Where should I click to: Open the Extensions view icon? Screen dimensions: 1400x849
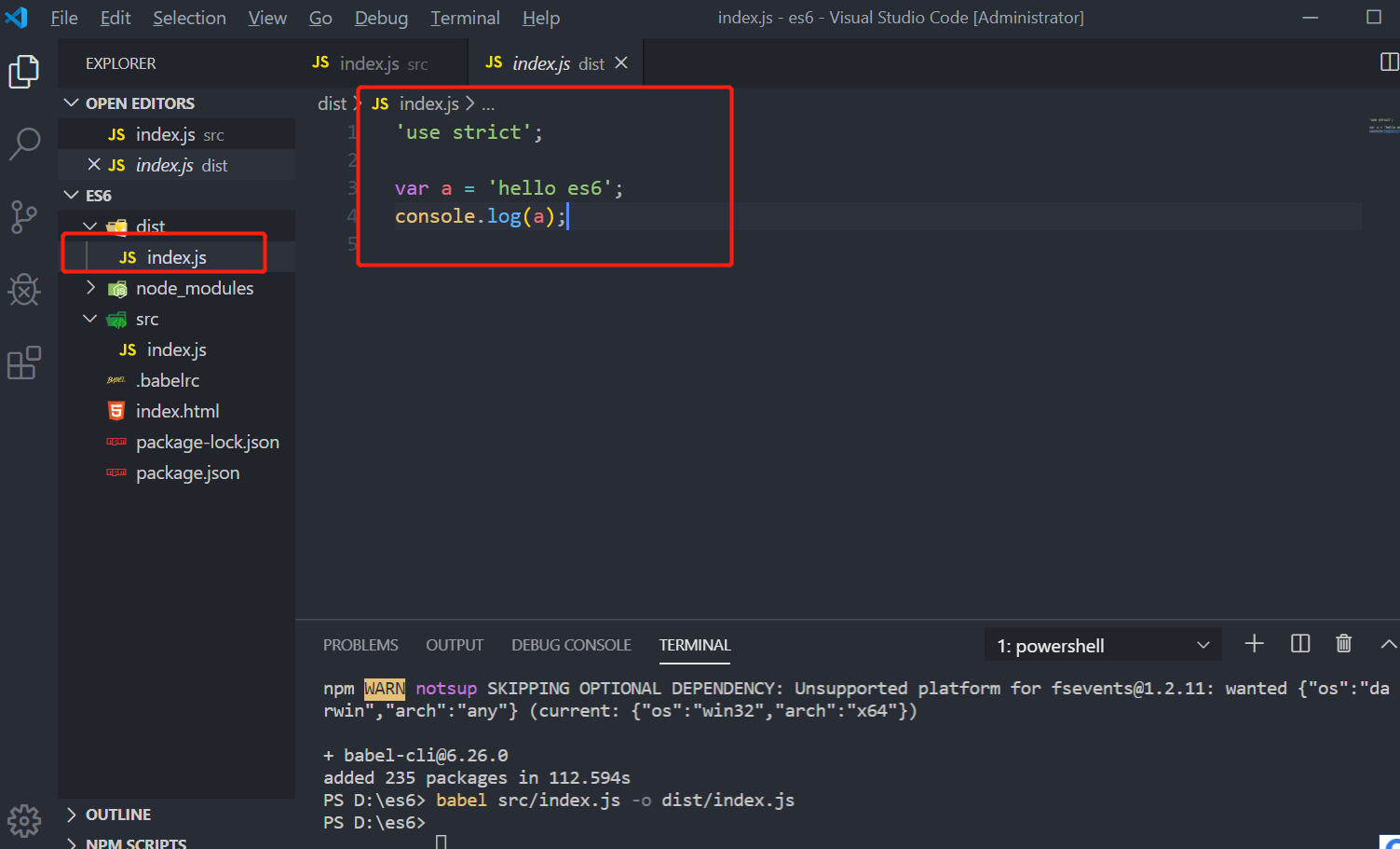pos(24,363)
